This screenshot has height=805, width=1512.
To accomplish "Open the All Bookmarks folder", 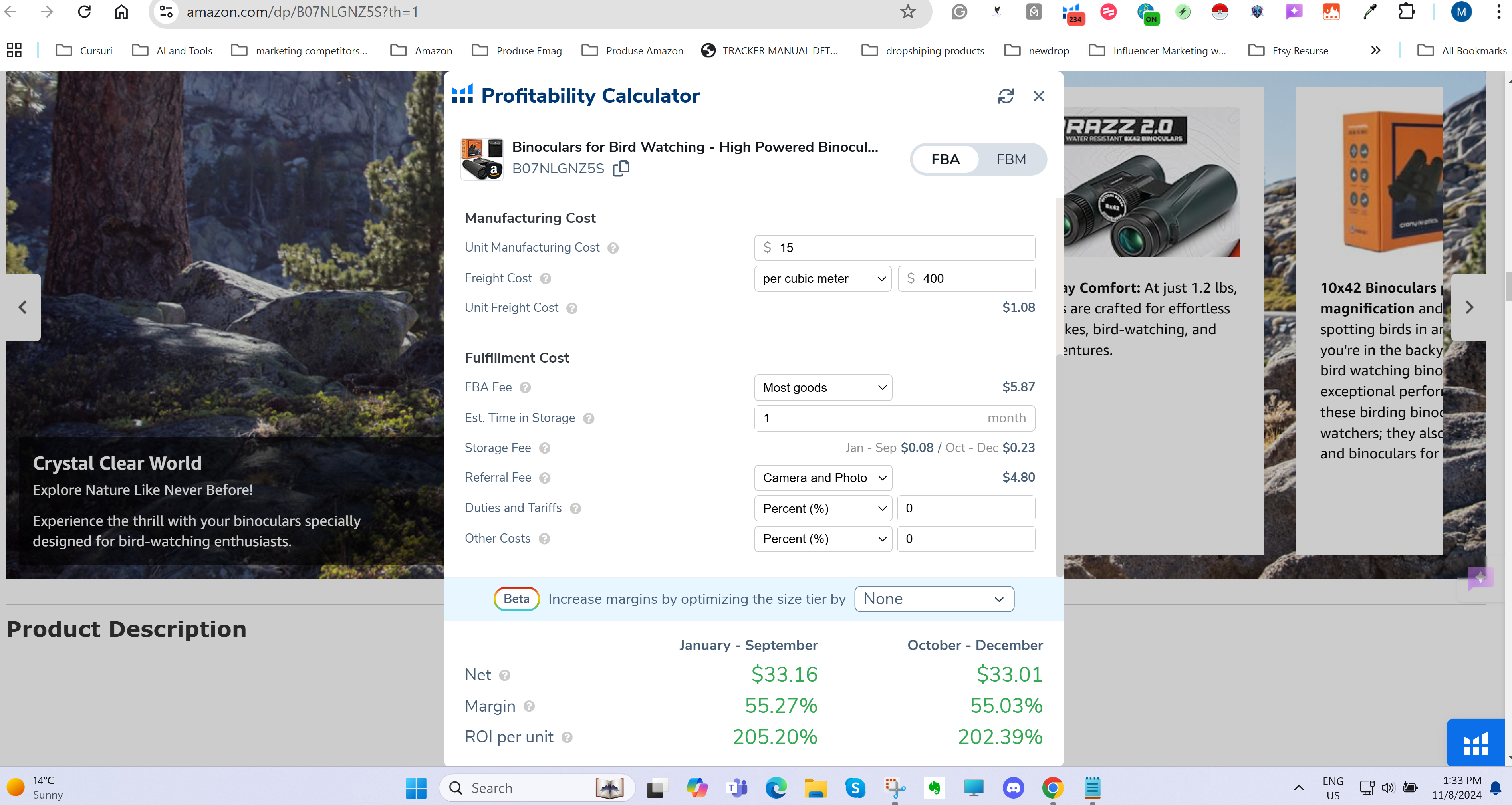I will (x=1462, y=50).
